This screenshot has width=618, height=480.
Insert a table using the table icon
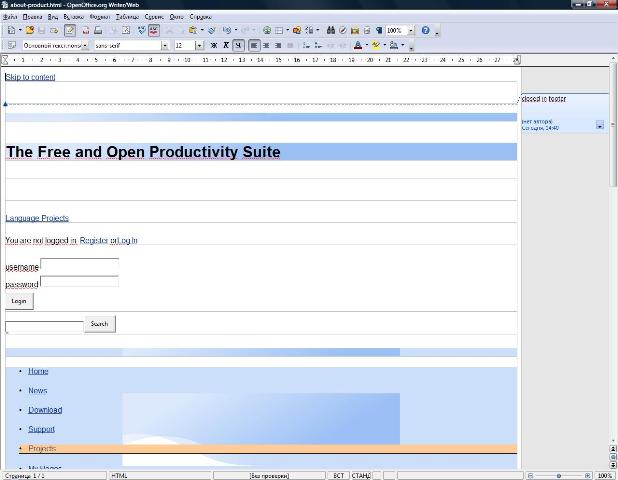tap(279, 30)
